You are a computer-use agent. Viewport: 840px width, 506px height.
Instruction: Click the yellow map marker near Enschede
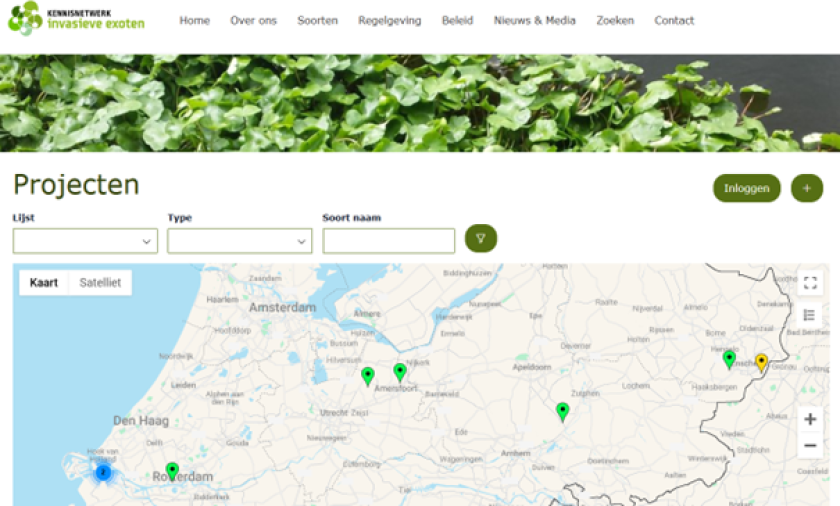tap(761, 361)
